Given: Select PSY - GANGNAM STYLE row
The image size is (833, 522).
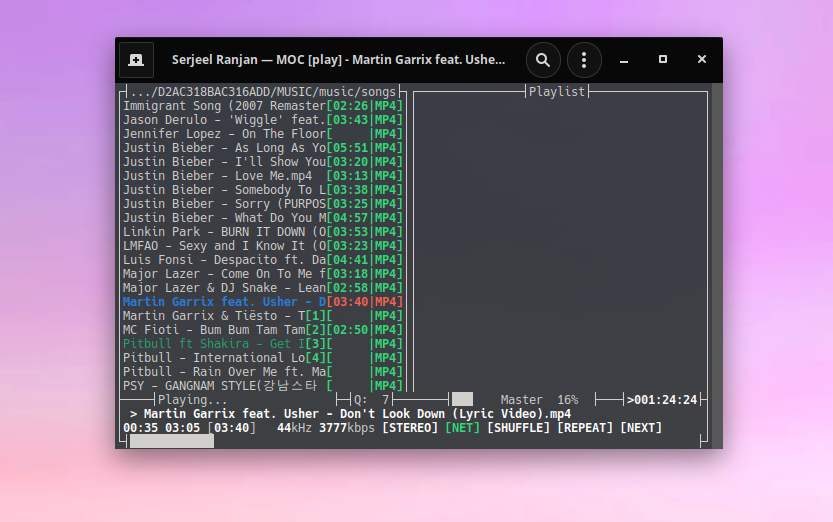Looking at the screenshot, I should click(x=262, y=386).
